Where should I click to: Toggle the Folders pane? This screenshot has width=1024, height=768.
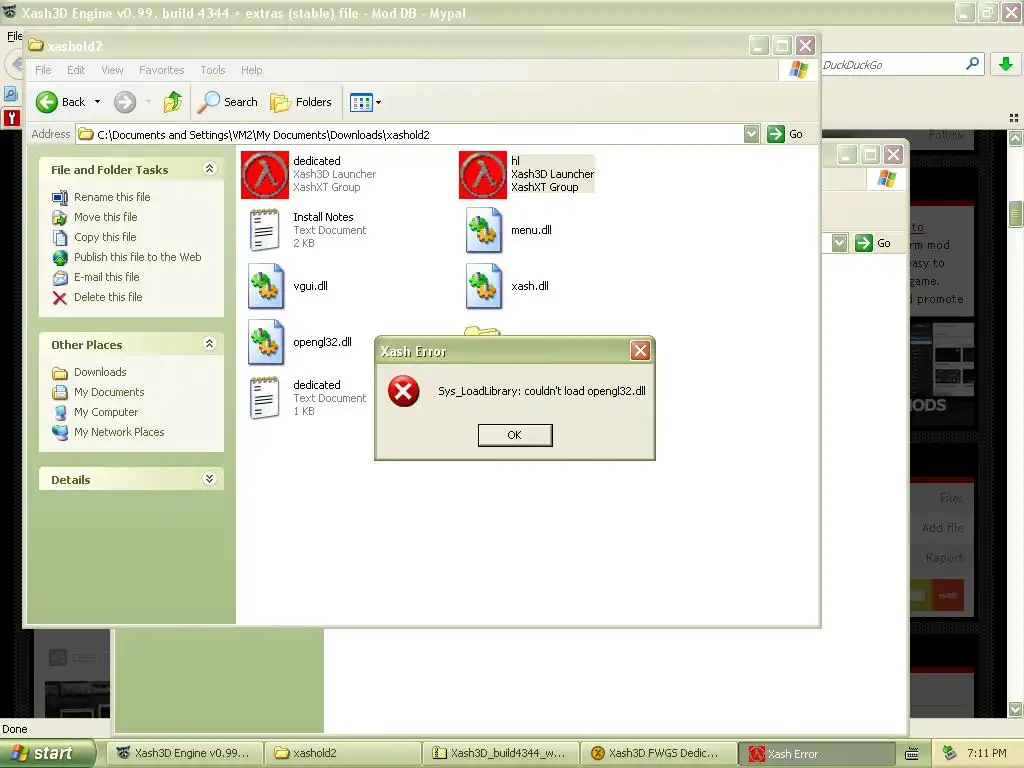[301, 102]
